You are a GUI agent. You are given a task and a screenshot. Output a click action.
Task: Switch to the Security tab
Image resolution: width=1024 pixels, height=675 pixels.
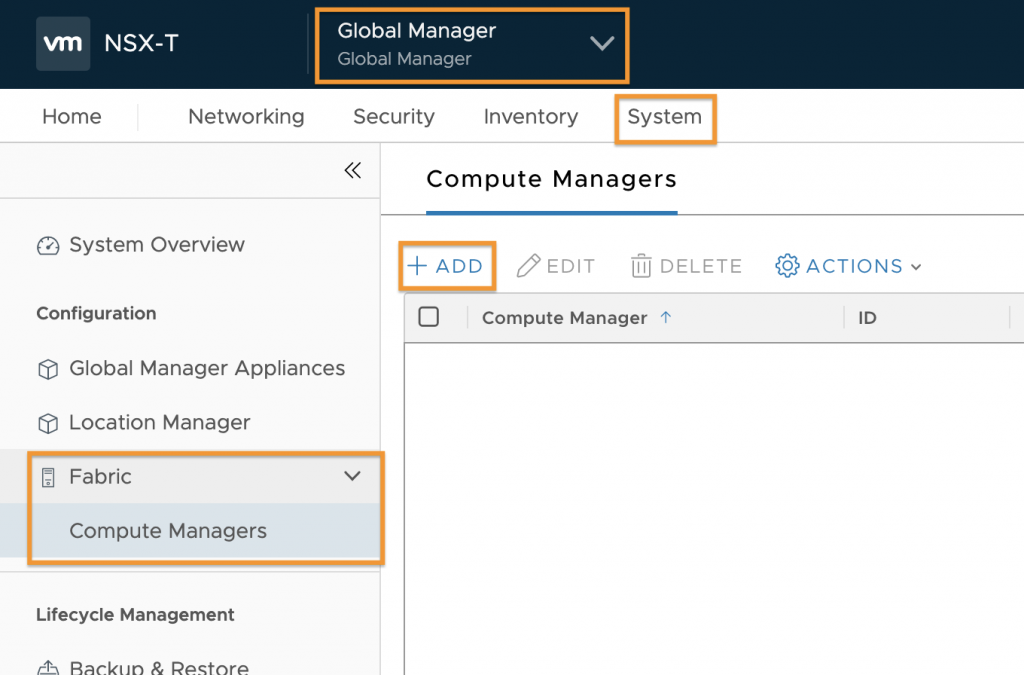point(394,116)
